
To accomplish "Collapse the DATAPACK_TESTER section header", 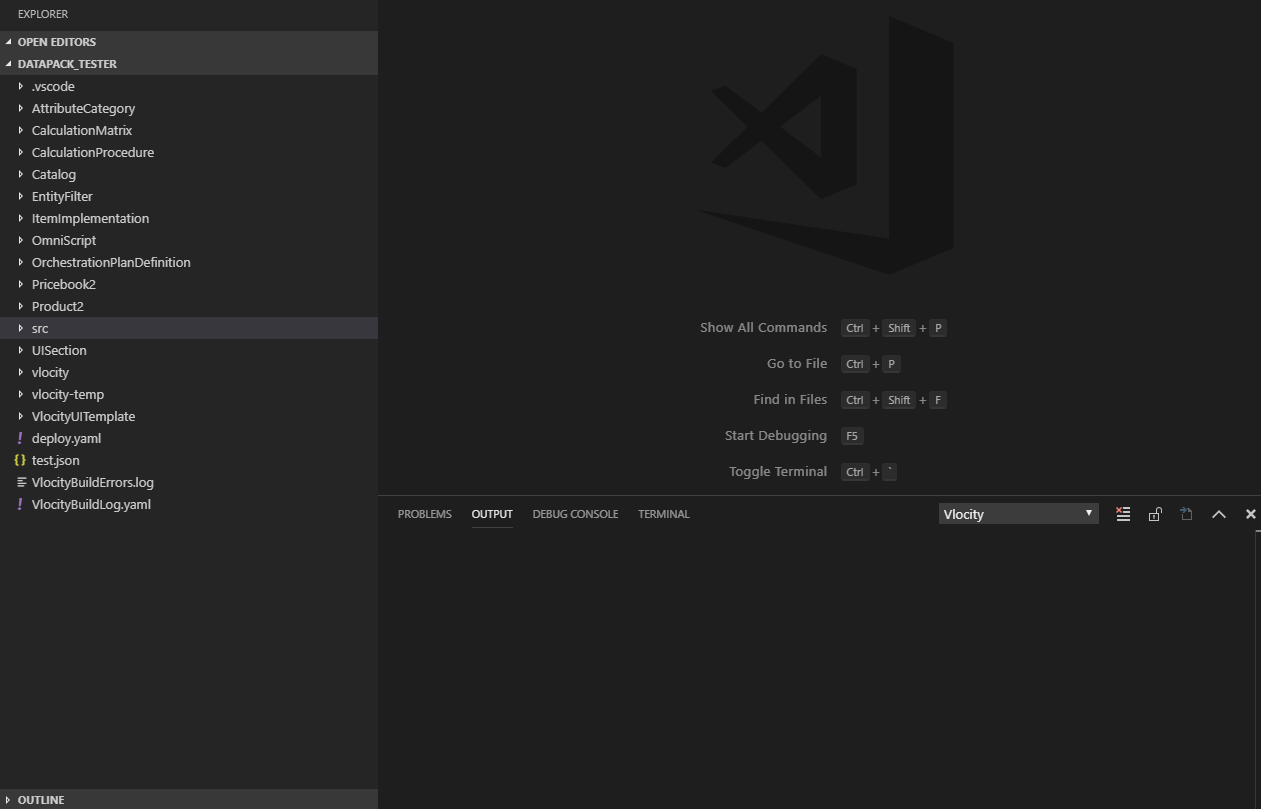I will [189, 64].
